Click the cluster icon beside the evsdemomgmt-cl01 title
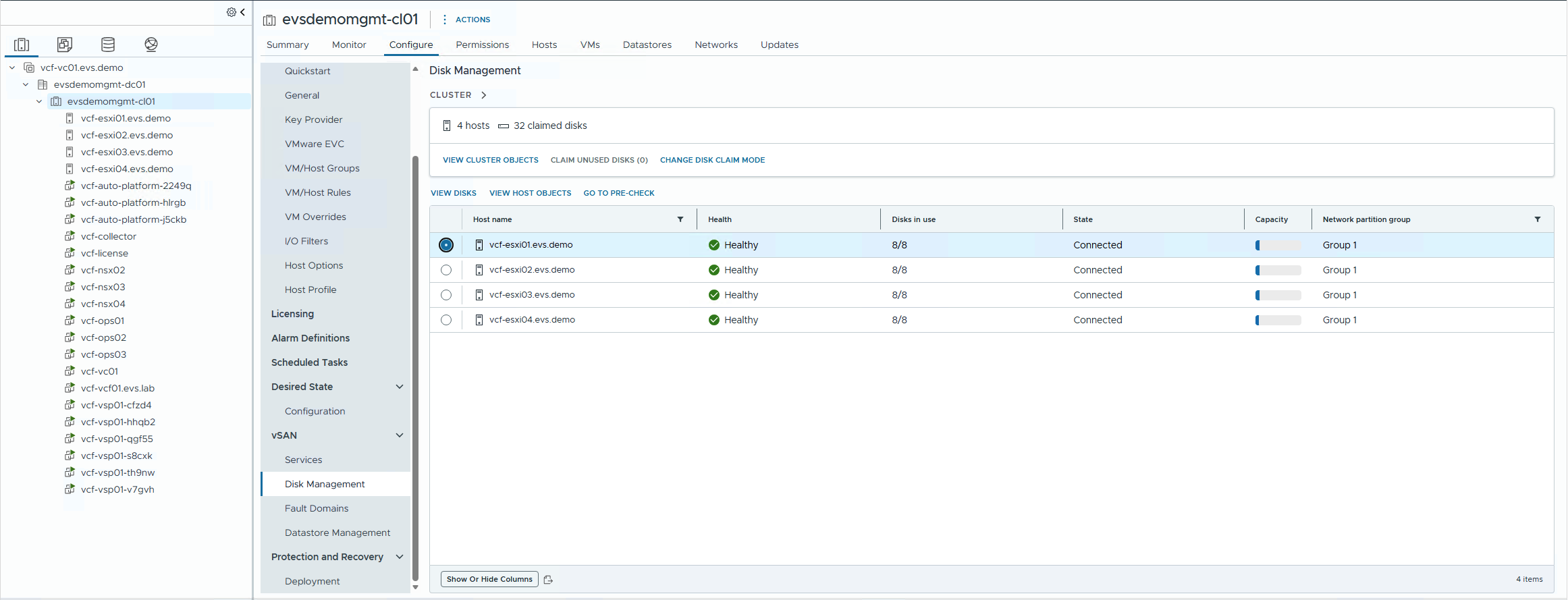The image size is (1568, 600). (269, 20)
